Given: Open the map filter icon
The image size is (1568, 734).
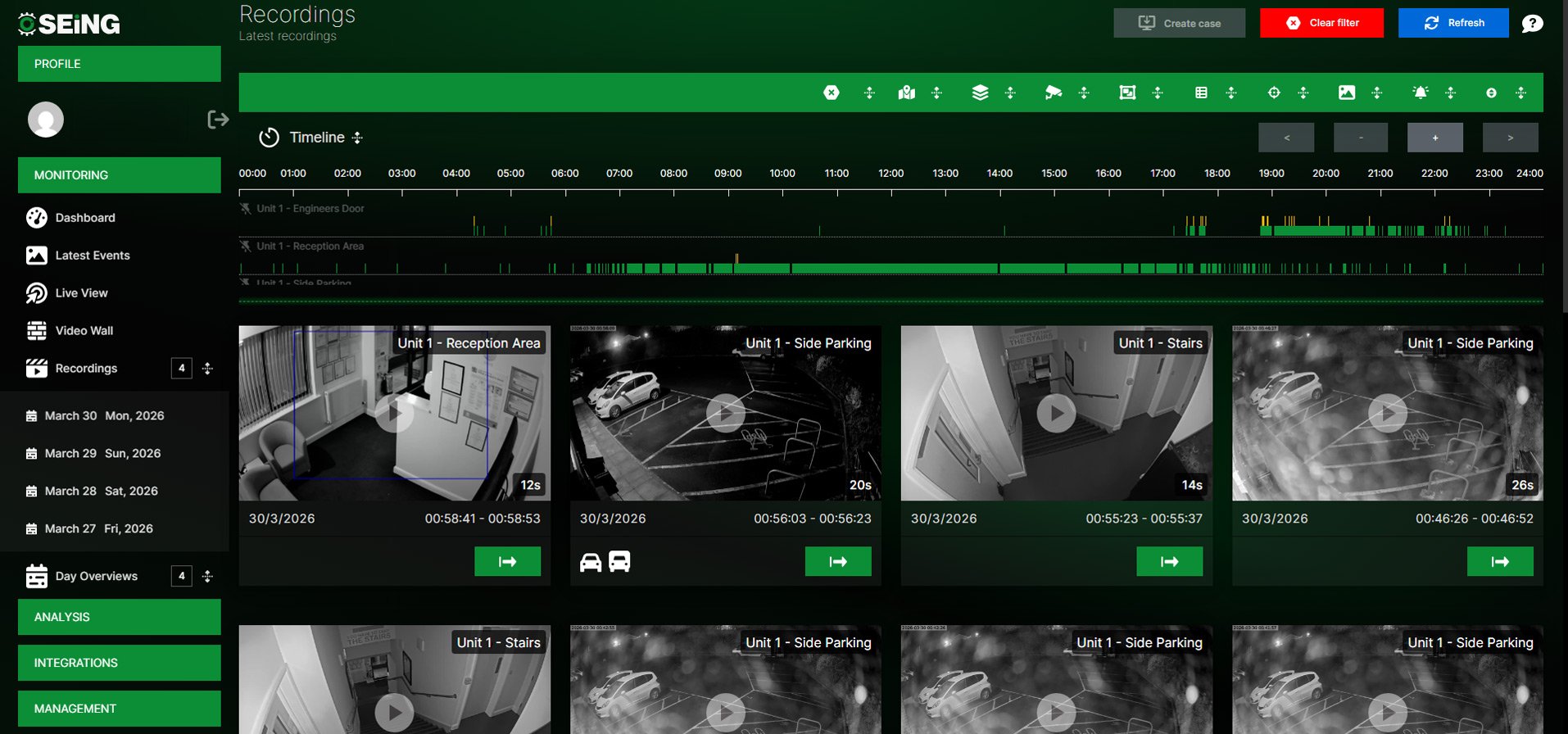Looking at the screenshot, I should tap(906, 93).
